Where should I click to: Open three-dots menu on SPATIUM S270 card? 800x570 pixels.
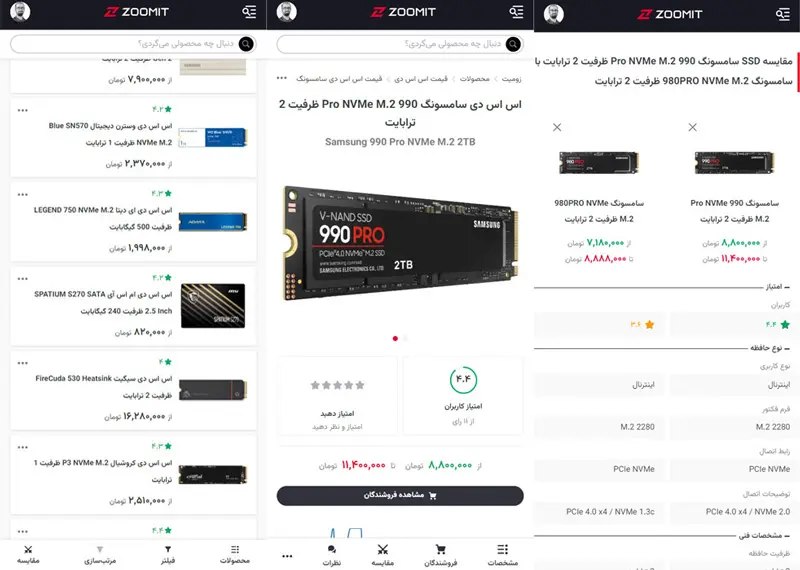pyautogui.click(x=22, y=279)
